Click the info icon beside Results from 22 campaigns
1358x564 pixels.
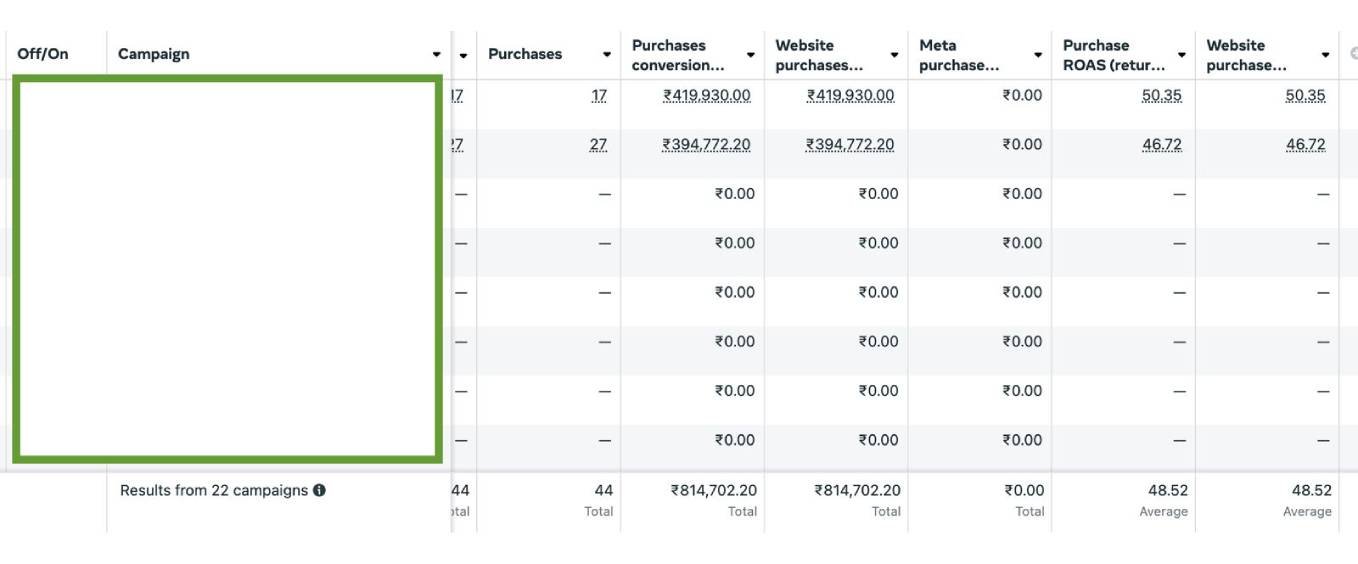[319, 491]
